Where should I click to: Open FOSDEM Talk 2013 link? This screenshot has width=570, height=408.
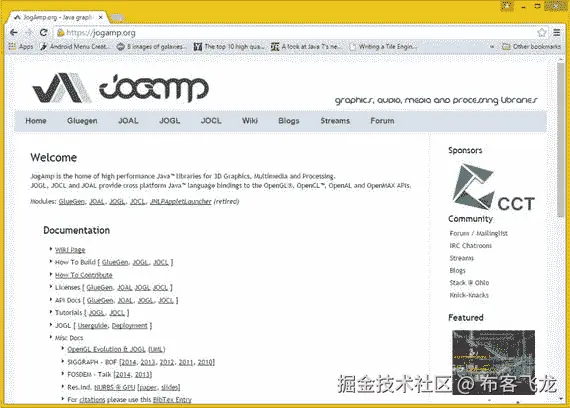tap(142, 375)
